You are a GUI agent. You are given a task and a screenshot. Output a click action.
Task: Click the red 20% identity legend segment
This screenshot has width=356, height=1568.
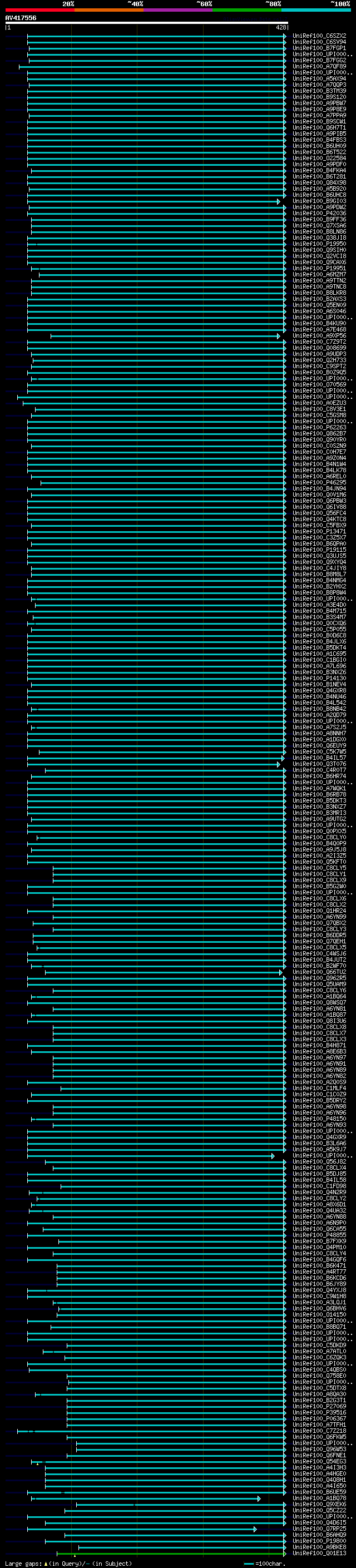tap(39, 10)
